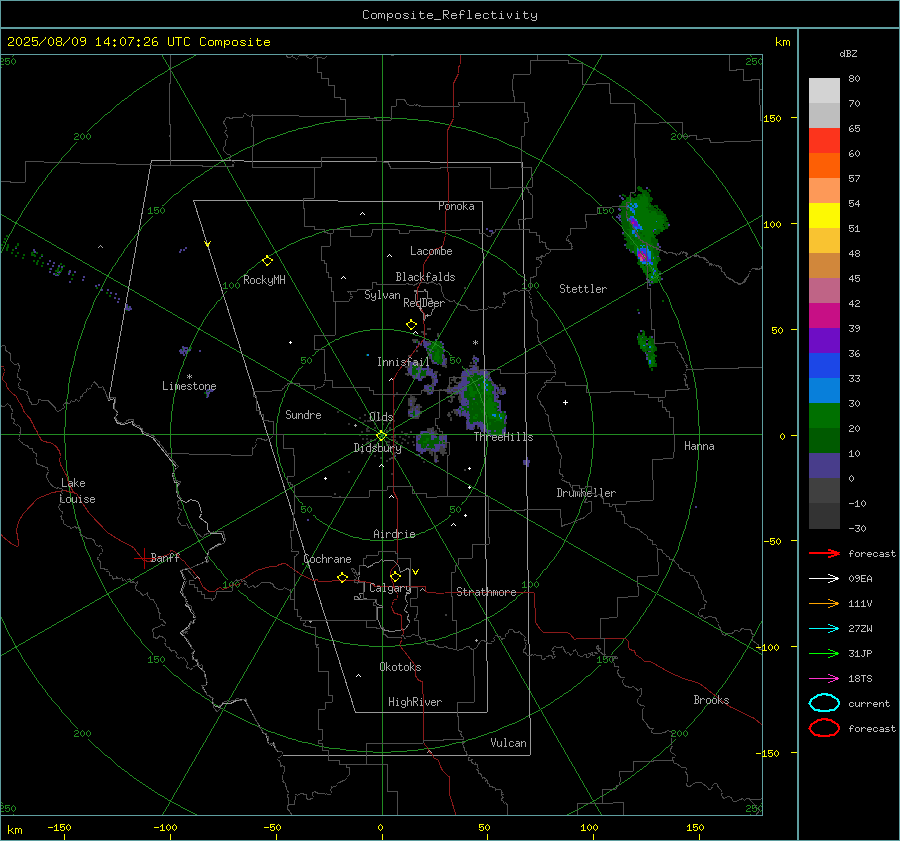The image size is (900, 841).
Task: Click the yellow diamond marker above Calgary
Action: 395,576
